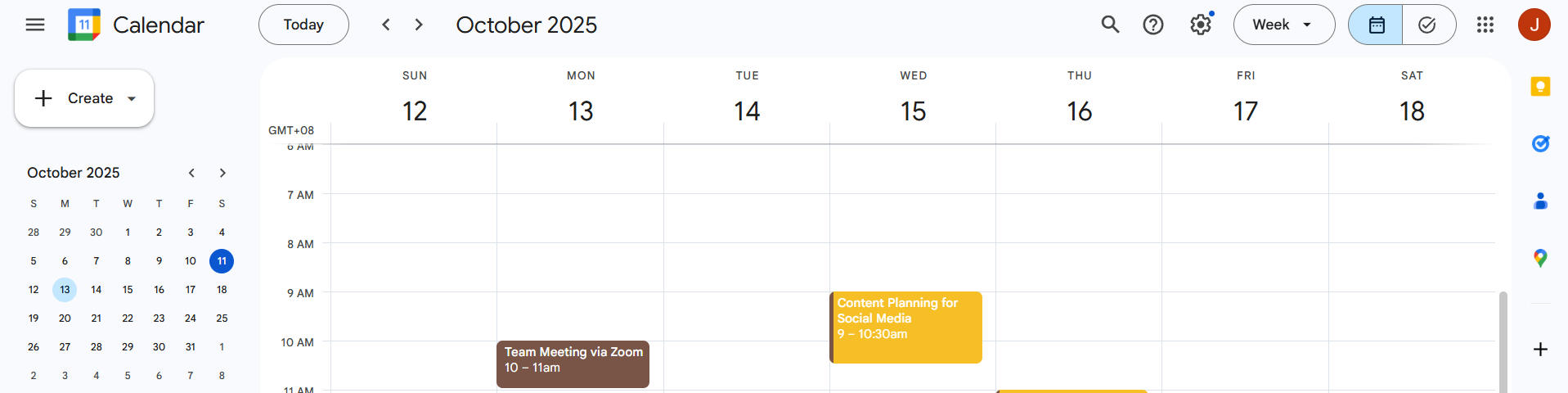Open Google Maps in side panel
This screenshot has height=393, width=1568.
point(1540,259)
